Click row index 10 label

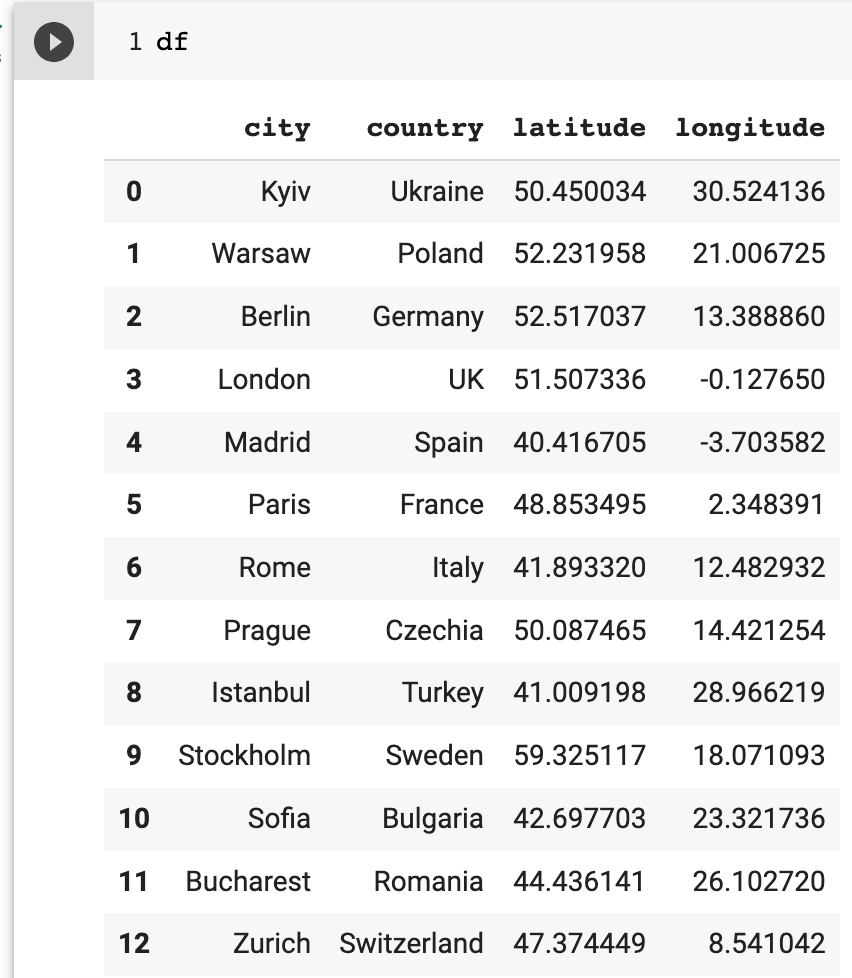click(x=134, y=819)
